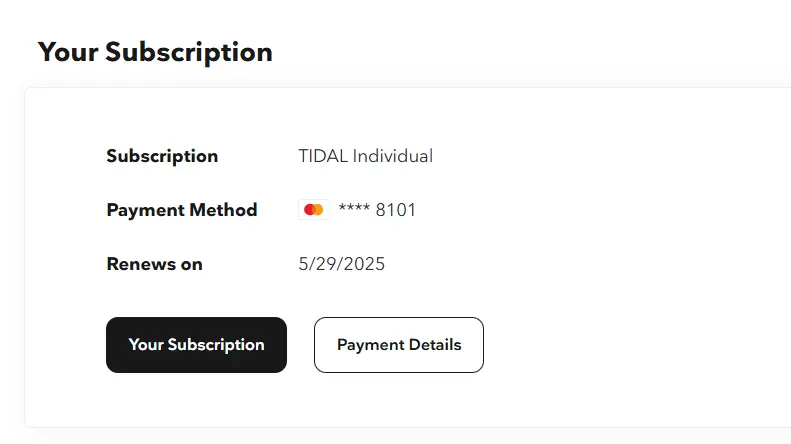This screenshot has width=791, height=444.
Task: Click the masked card number ending 8101
Action: pyautogui.click(x=377, y=210)
